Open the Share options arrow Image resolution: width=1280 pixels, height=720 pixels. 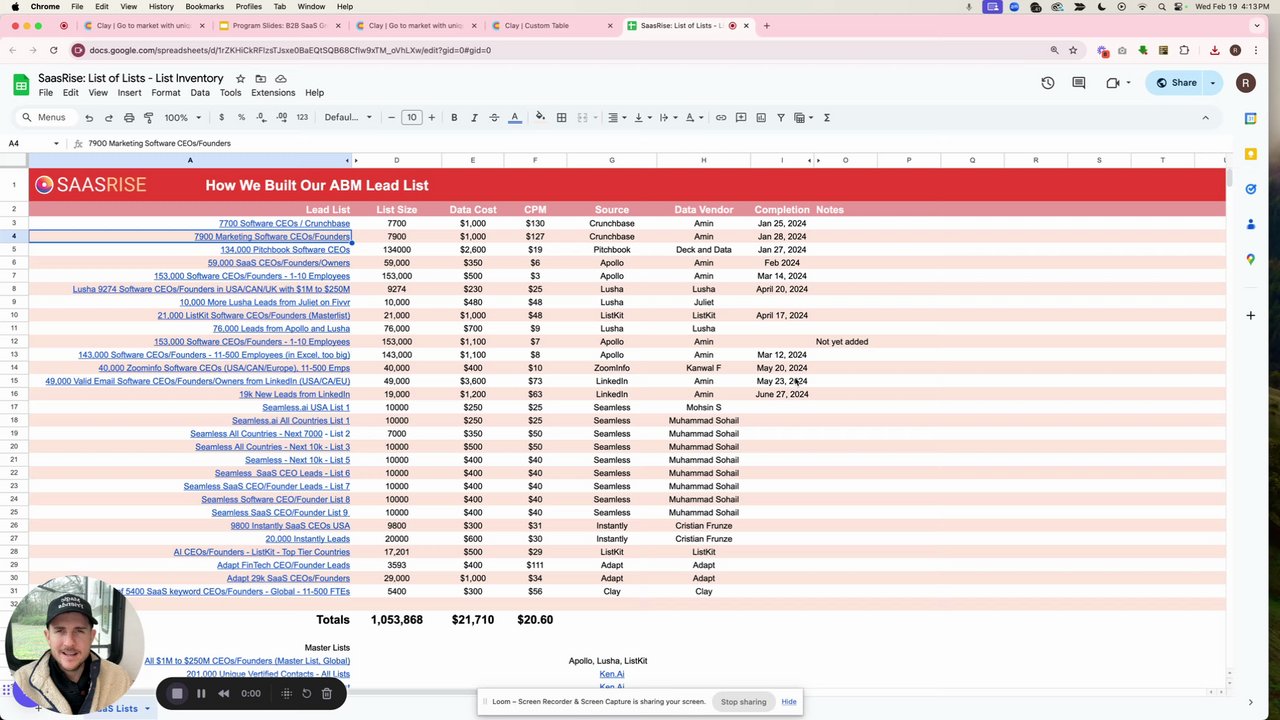(x=1213, y=83)
